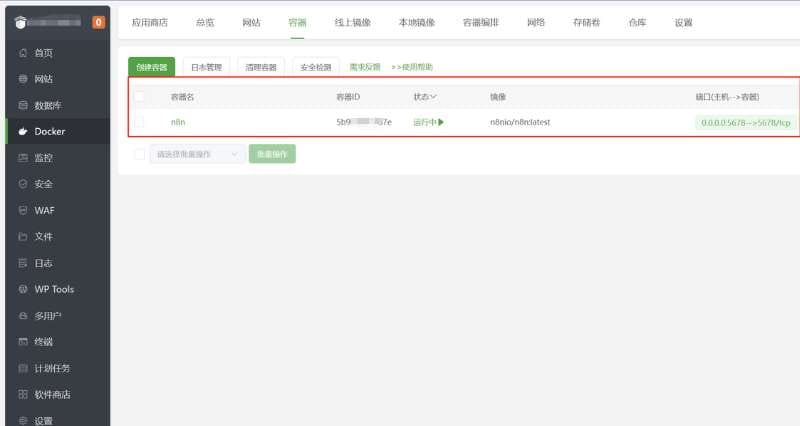Click the green play icon beside 运行中
The image size is (800, 426).
coord(441,122)
